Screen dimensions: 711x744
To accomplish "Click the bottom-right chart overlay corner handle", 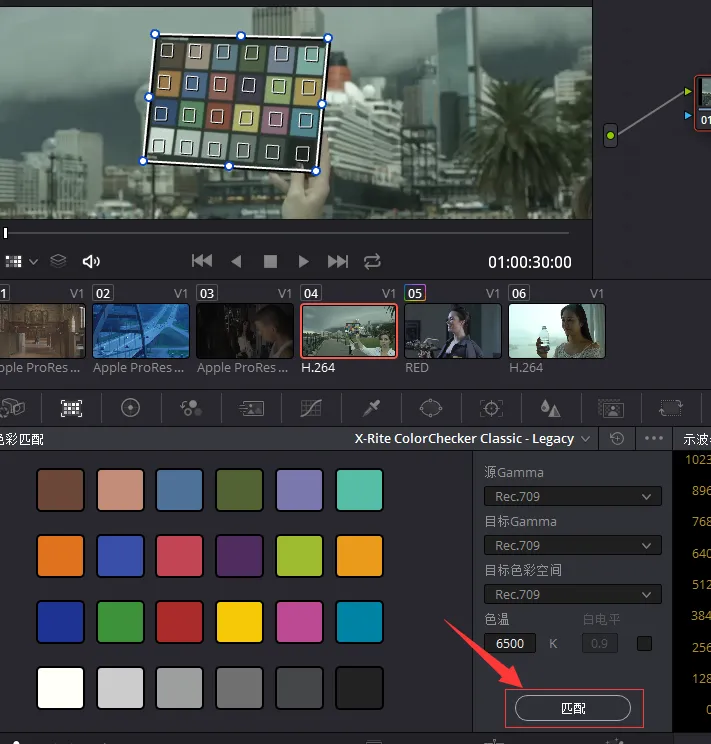I will [316, 171].
